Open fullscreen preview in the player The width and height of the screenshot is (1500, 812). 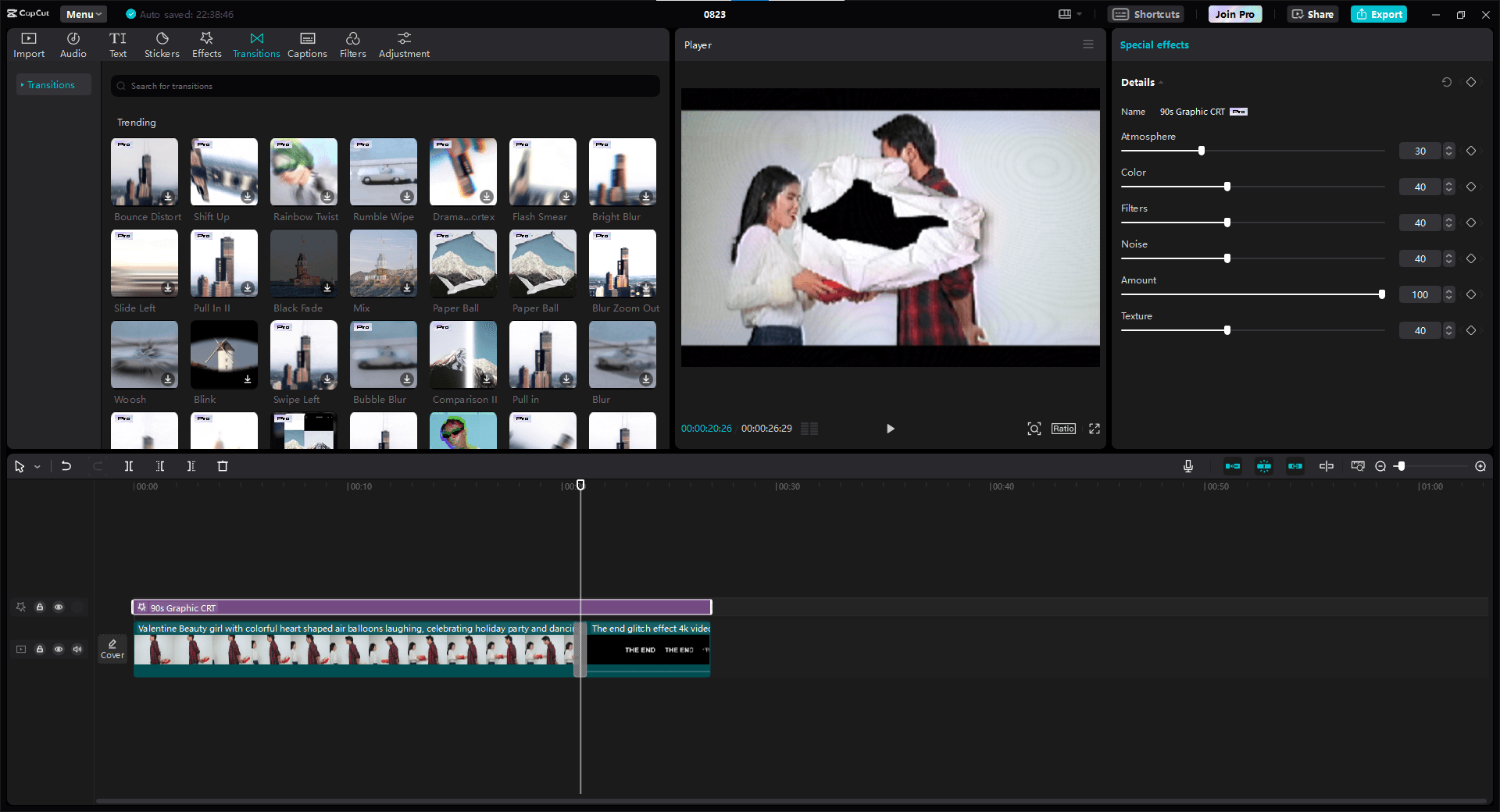click(x=1095, y=429)
